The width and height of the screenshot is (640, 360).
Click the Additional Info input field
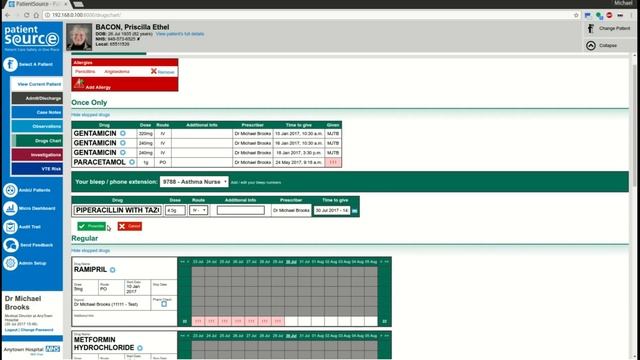pos(240,210)
